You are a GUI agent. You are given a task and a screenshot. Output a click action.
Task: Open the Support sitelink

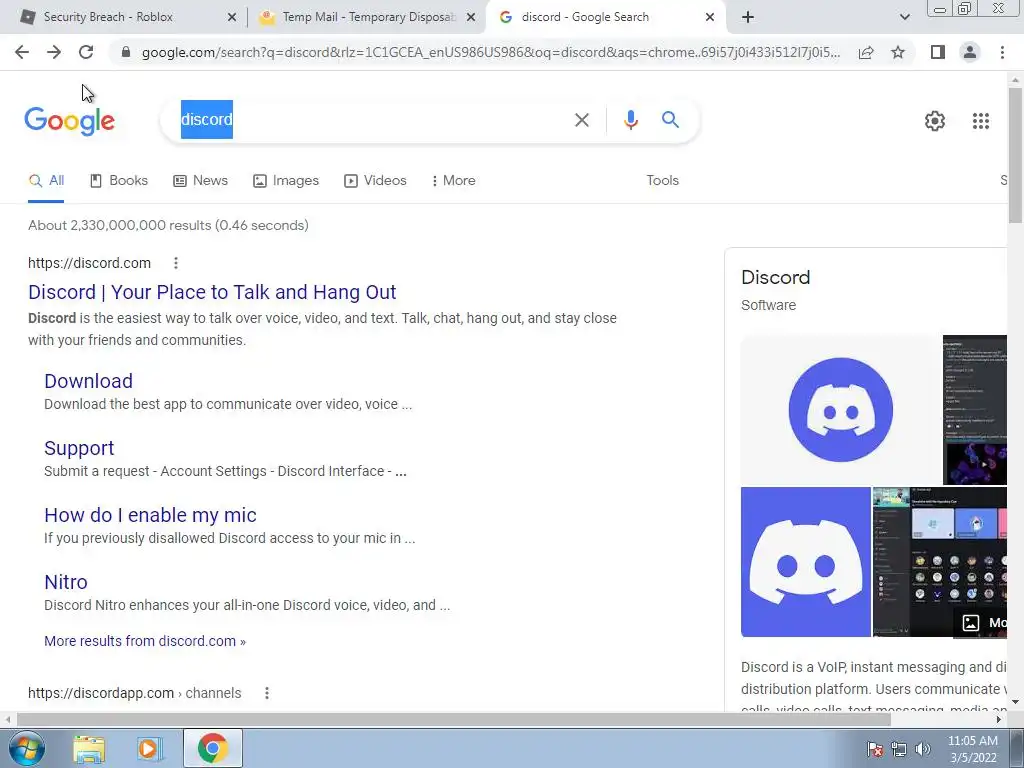tap(79, 448)
